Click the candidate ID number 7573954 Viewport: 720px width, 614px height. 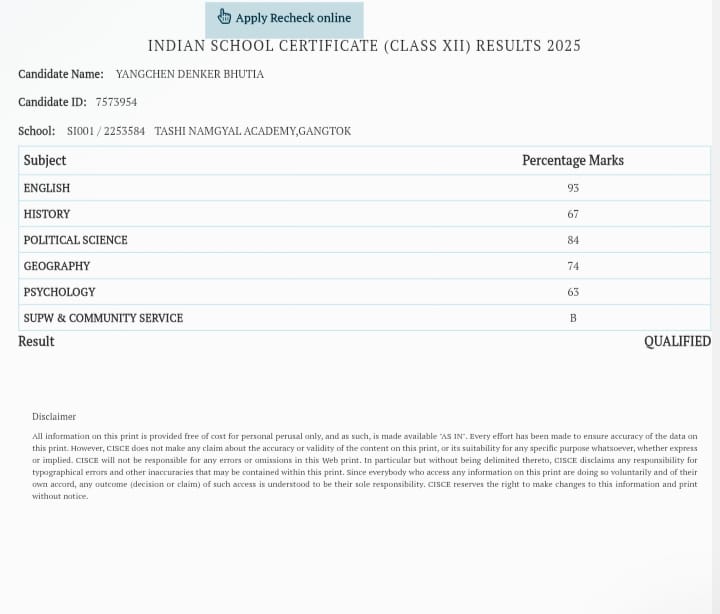click(116, 102)
